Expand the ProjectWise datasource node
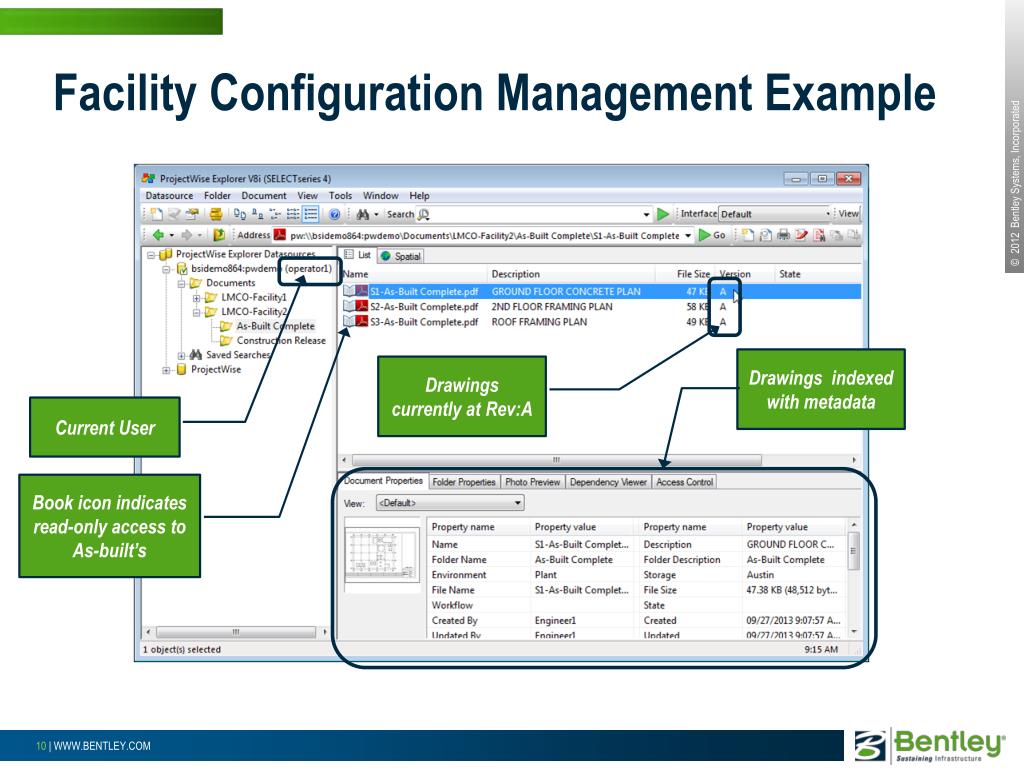This screenshot has width=1024, height=768. pos(166,370)
